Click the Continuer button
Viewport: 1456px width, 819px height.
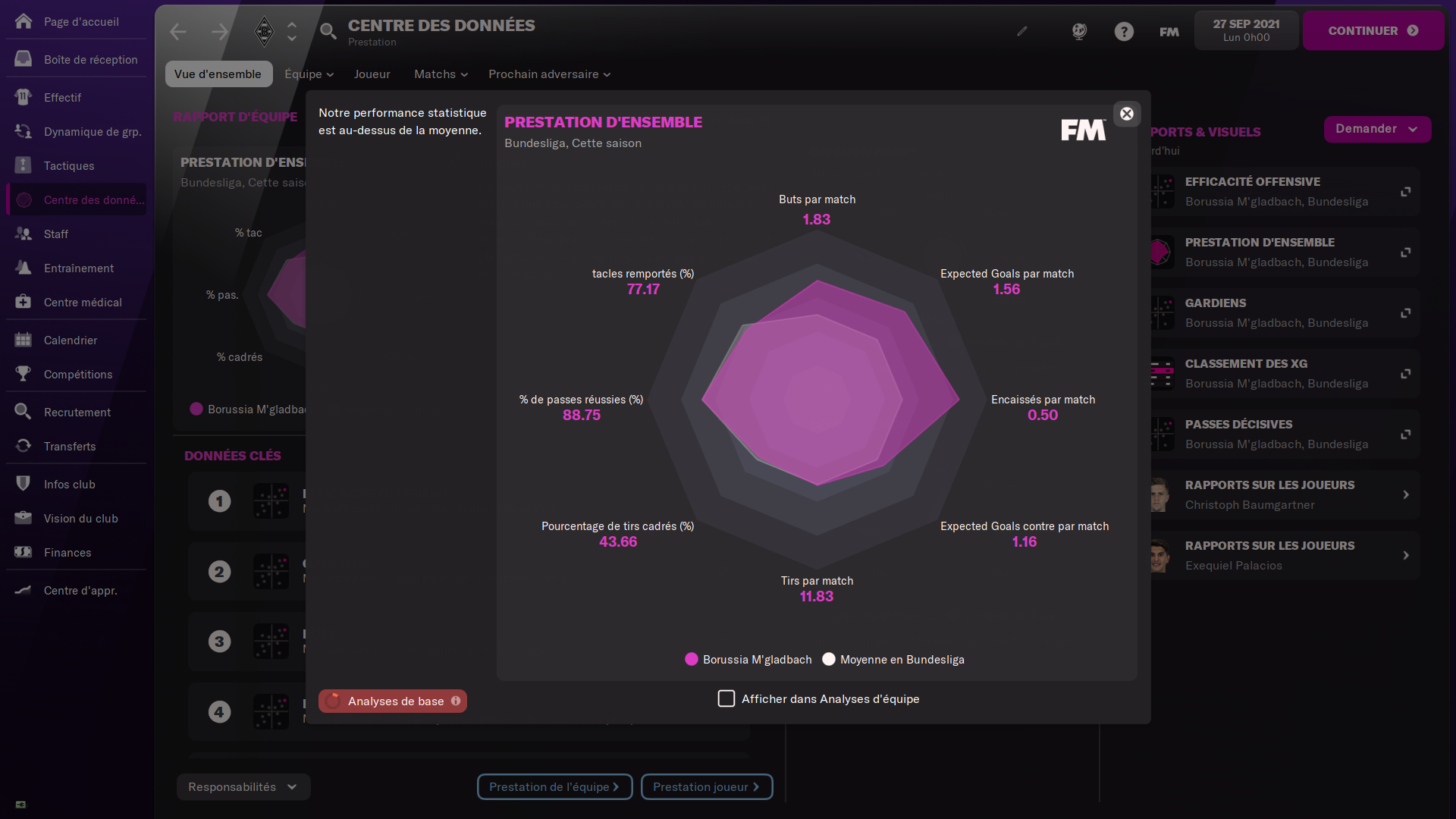(1373, 31)
